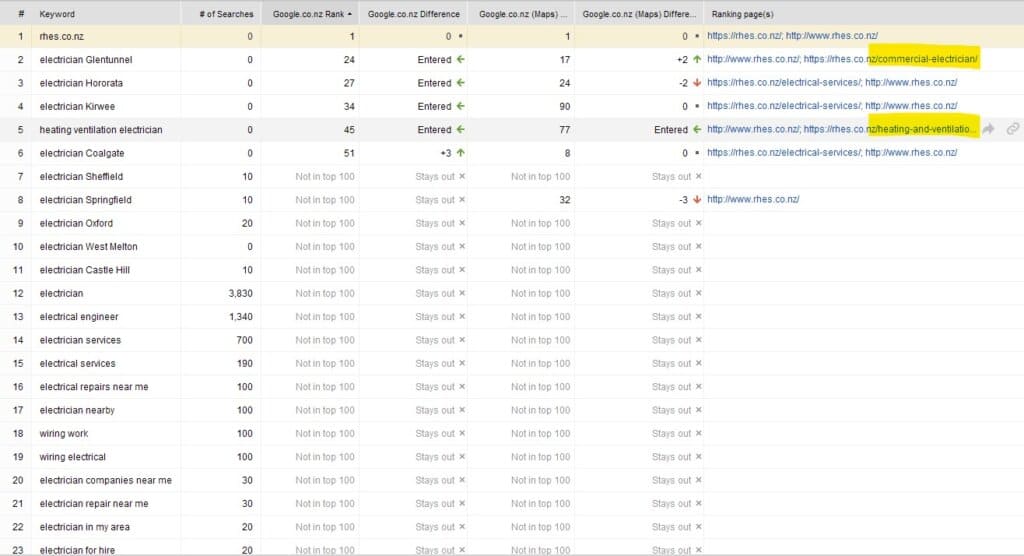Open the electrical-services link in the electrician Hororata row
The width and height of the screenshot is (1024, 556).
[x=784, y=82]
